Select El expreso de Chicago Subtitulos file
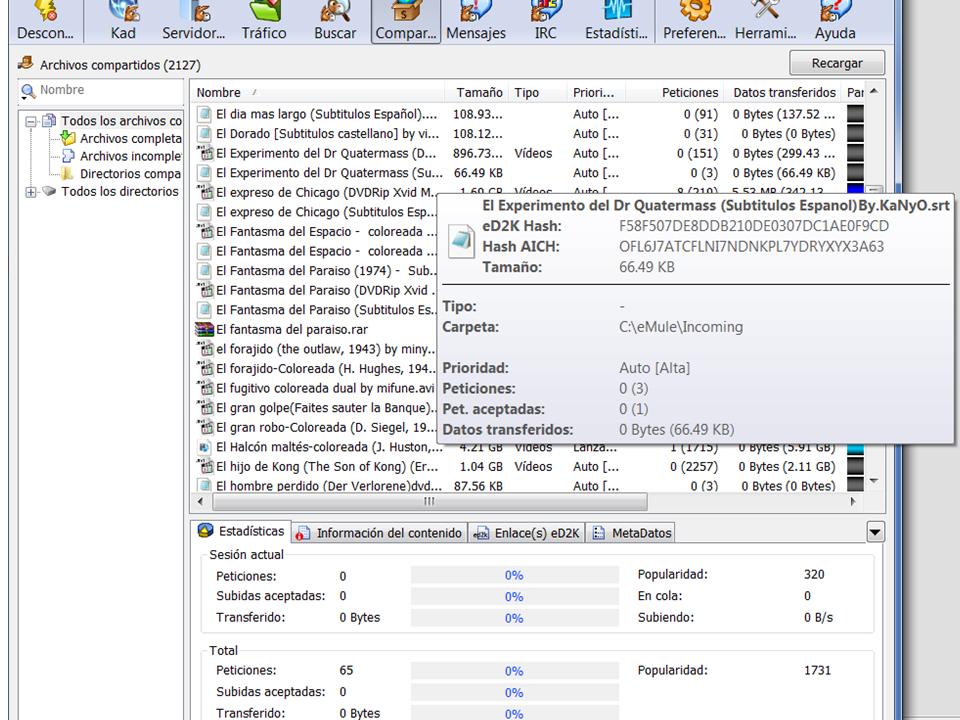960x720 pixels. tap(327, 212)
